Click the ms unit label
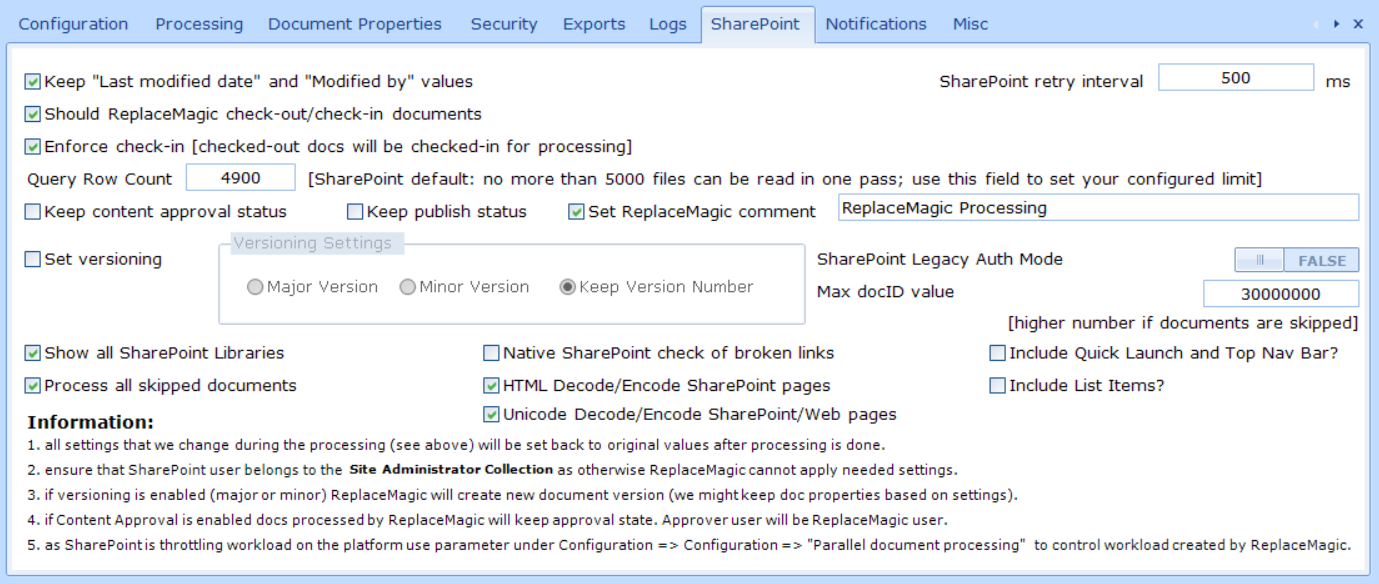This screenshot has height=584, width=1379. pyautogui.click(x=1338, y=82)
